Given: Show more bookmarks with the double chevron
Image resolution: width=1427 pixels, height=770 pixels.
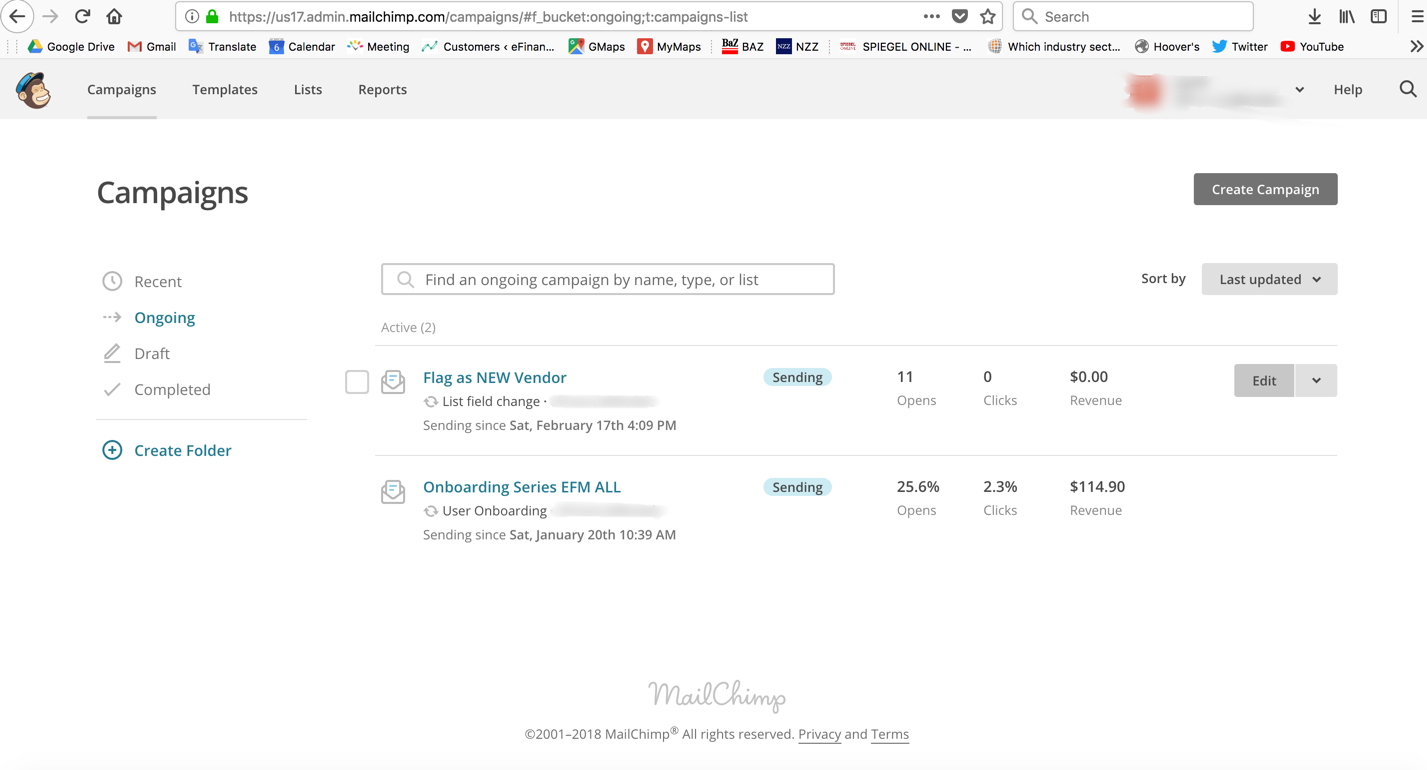Looking at the screenshot, I should (x=1416, y=46).
